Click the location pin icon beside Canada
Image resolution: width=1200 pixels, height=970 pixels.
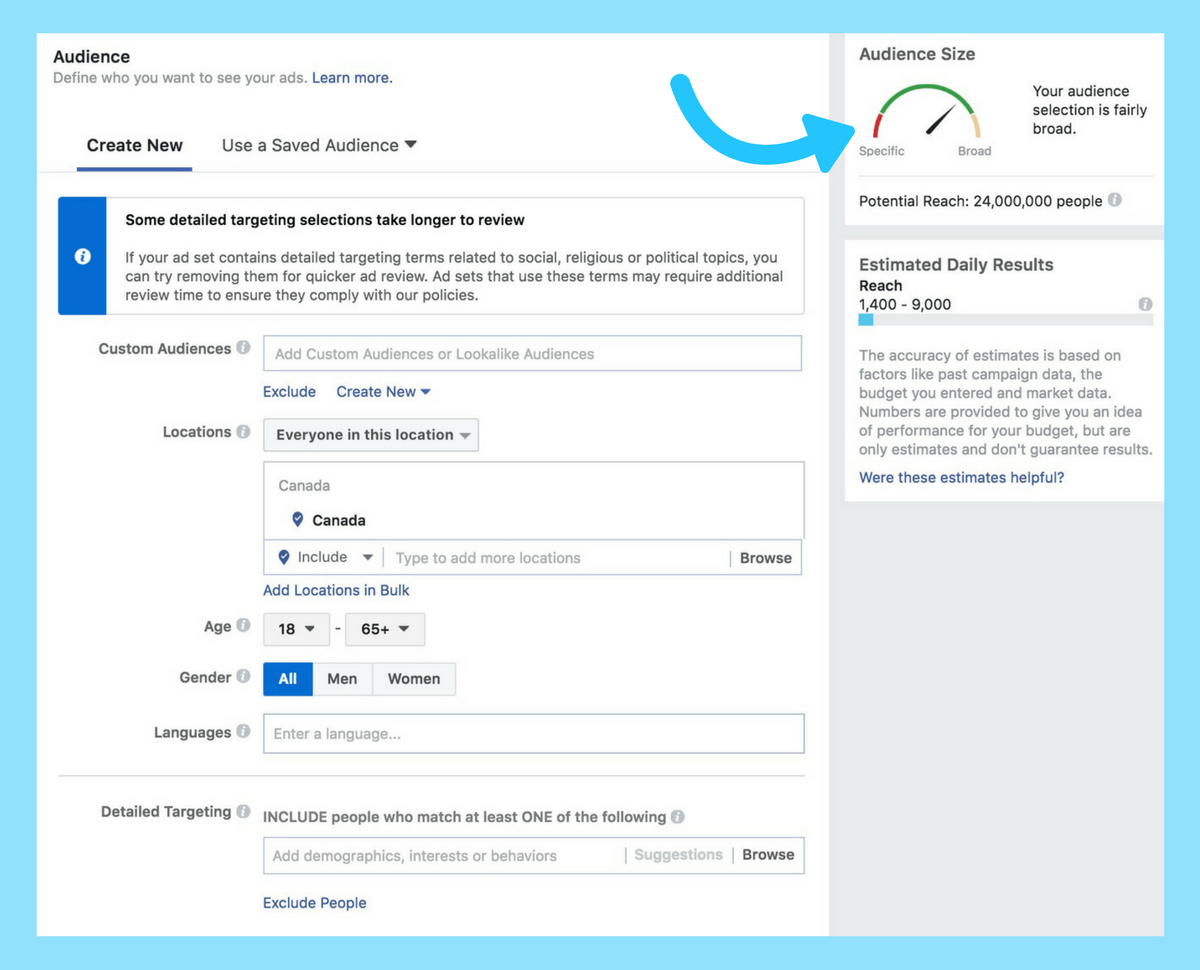[297, 520]
